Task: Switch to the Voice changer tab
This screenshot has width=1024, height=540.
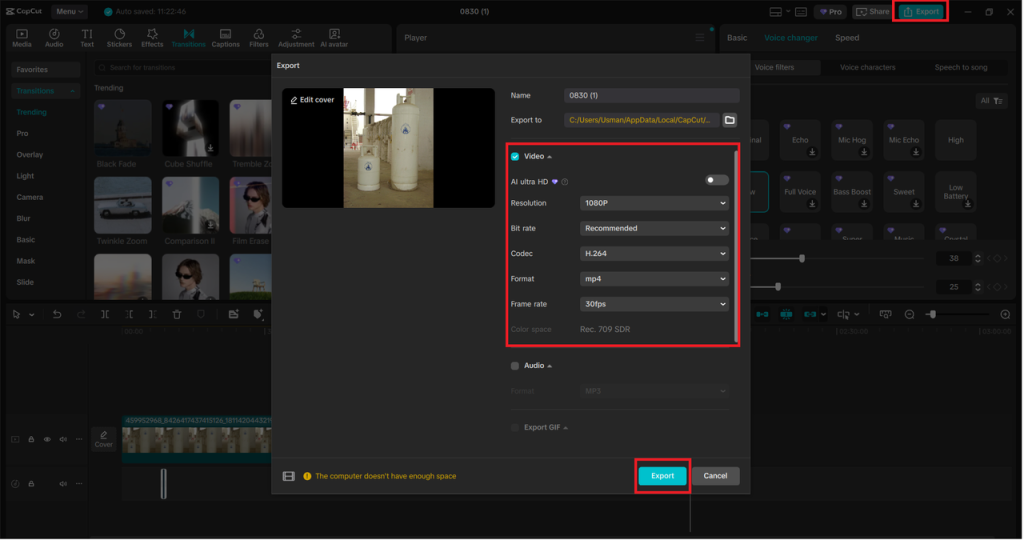Action: coord(790,38)
